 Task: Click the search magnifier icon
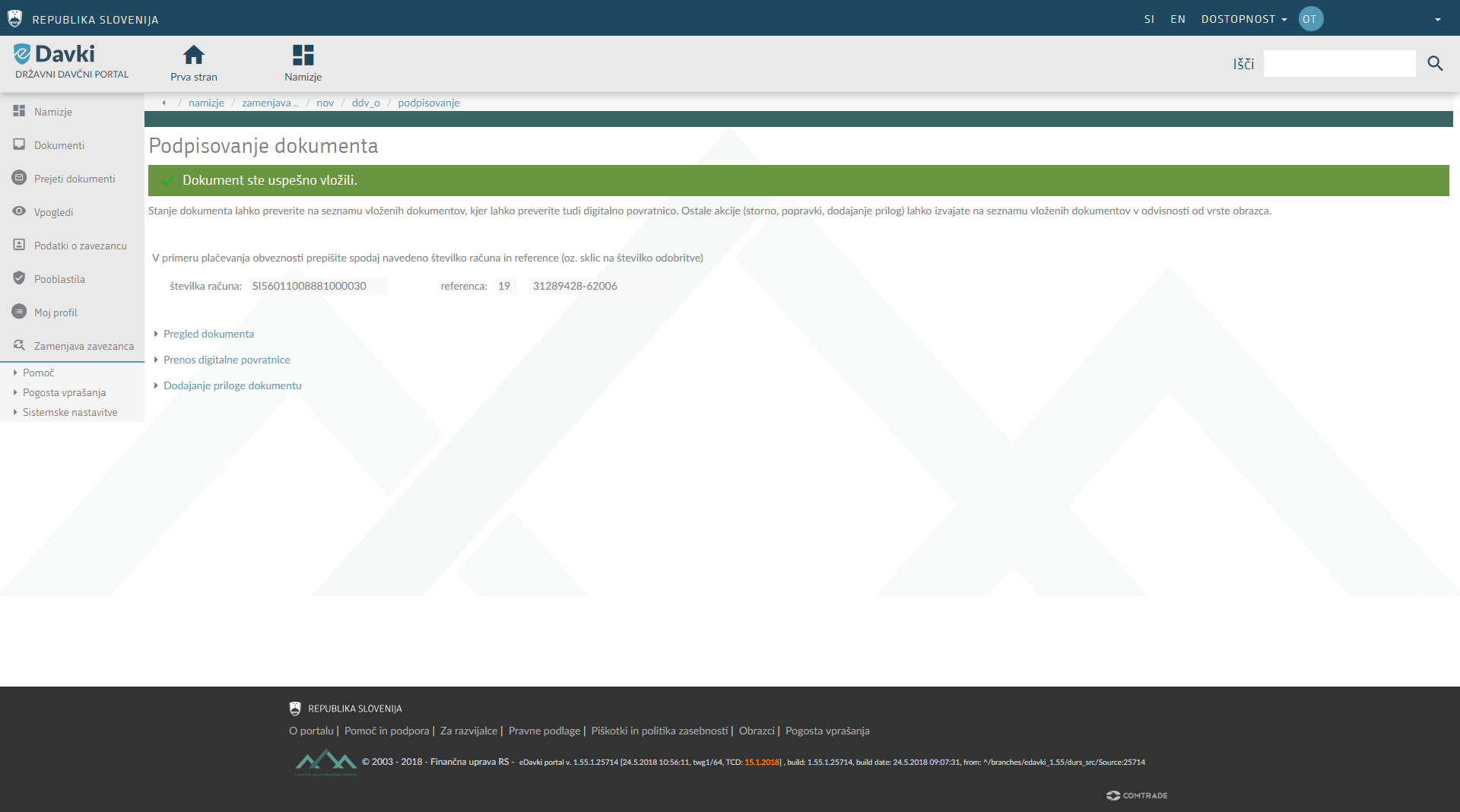click(x=1435, y=64)
